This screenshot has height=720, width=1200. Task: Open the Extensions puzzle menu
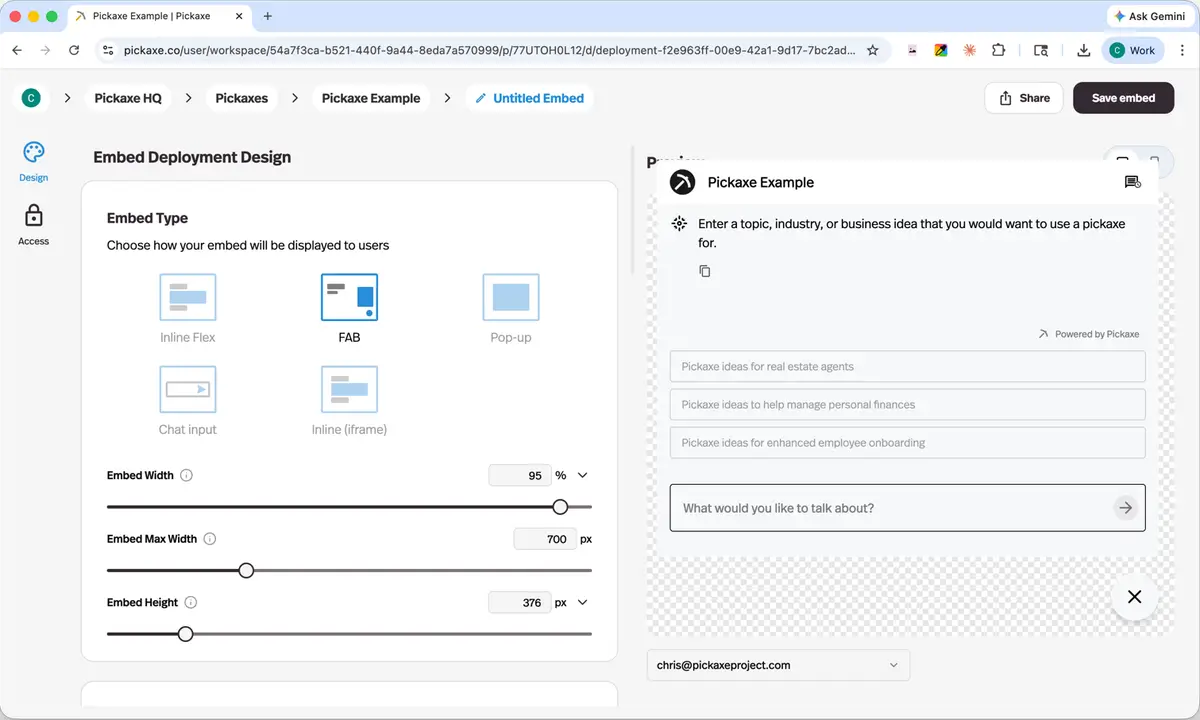[998, 50]
